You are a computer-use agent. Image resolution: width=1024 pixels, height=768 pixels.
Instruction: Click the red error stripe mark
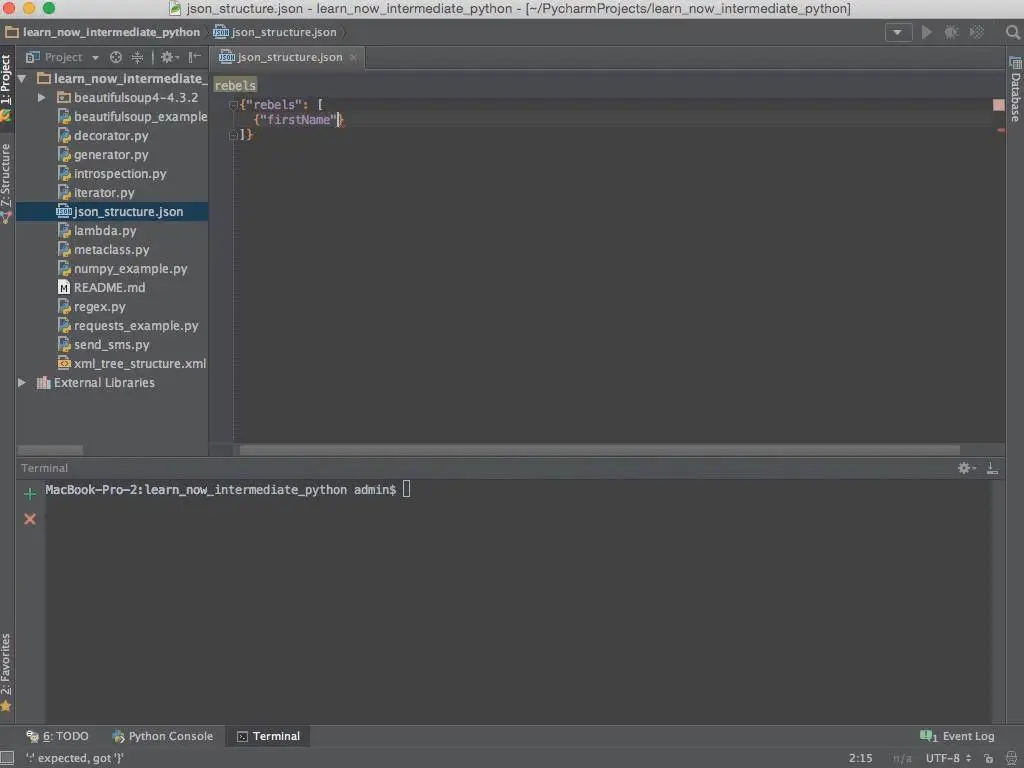[x=1001, y=131]
